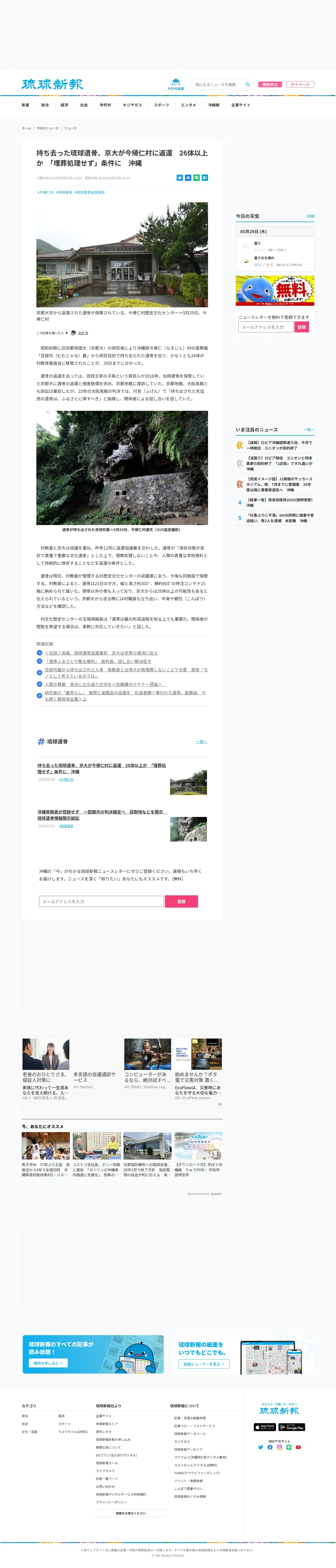The height and width of the screenshot is (1568, 336).
Task: Click the 百按司墓 tomb photo
Action: (x=122, y=468)
